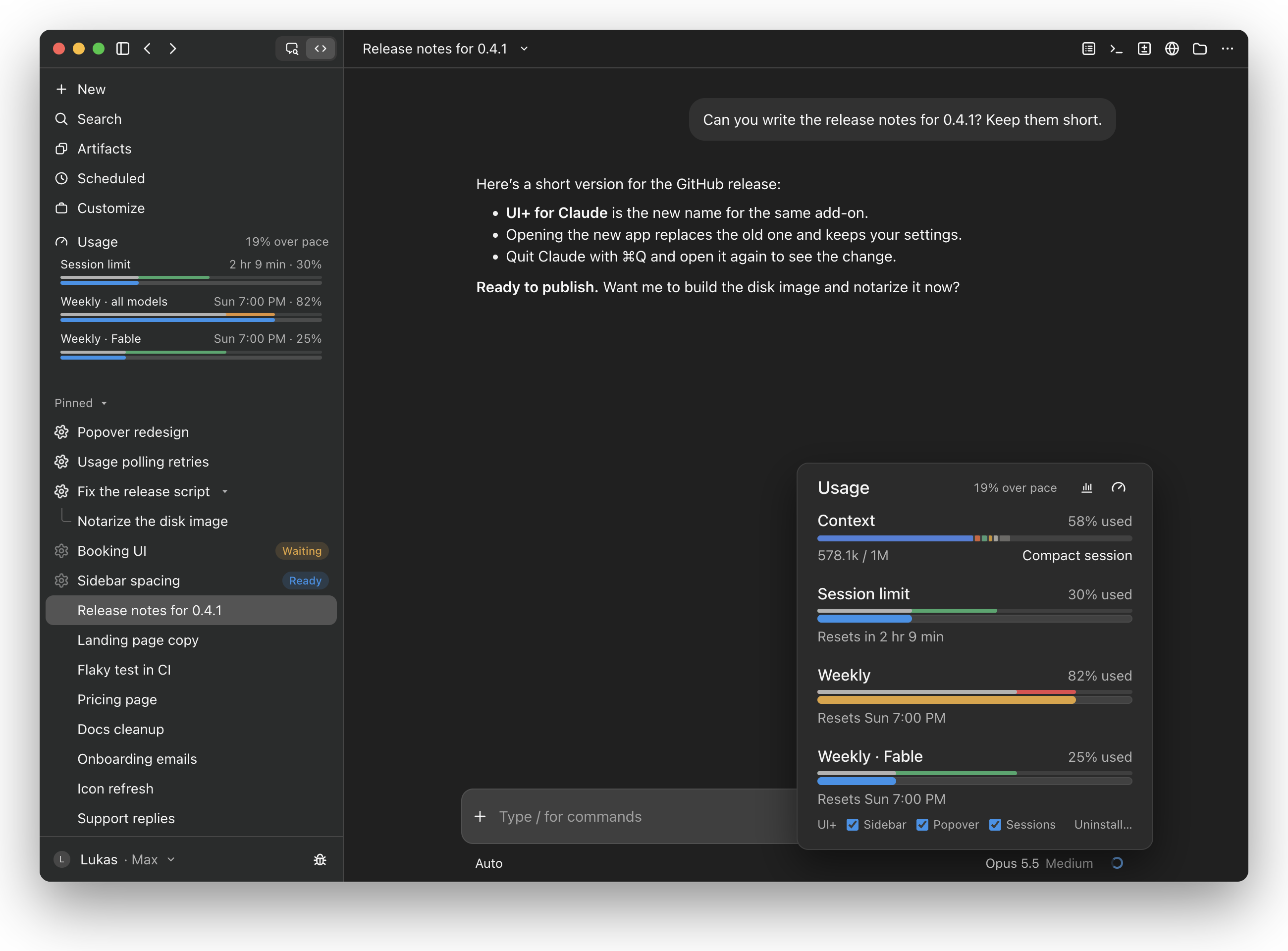Open the Sidebar spacing session
Screen dimensions: 1288x951
pos(191,581)
